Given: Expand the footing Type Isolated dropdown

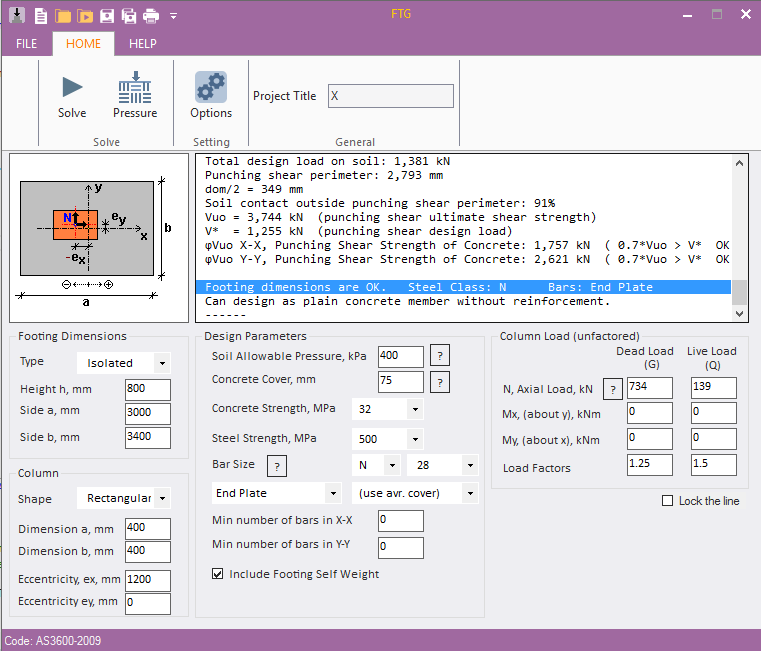Looking at the screenshot, I should pos(162,362).
